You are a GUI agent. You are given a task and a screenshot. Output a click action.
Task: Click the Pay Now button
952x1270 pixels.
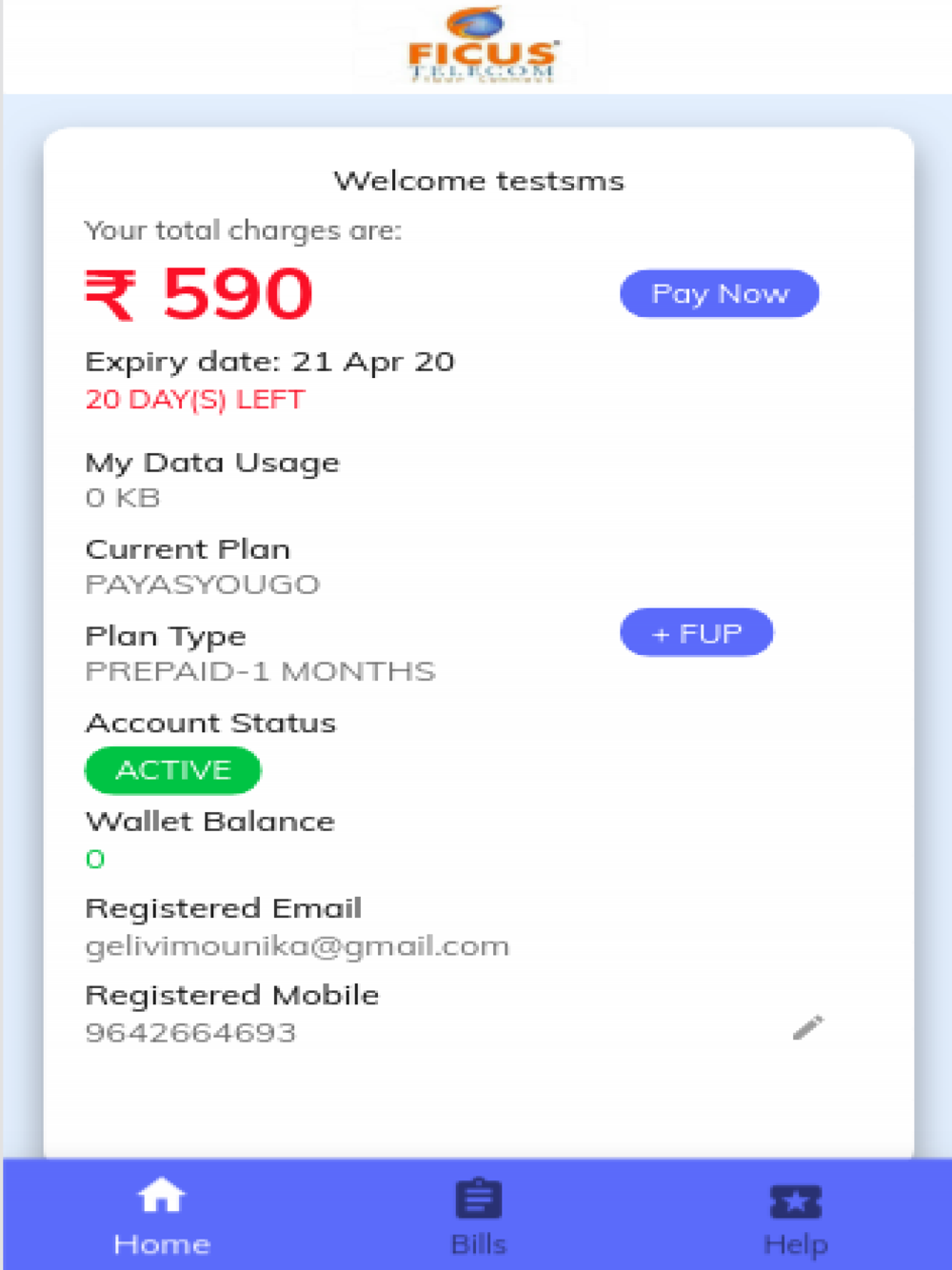coord(720,293)
